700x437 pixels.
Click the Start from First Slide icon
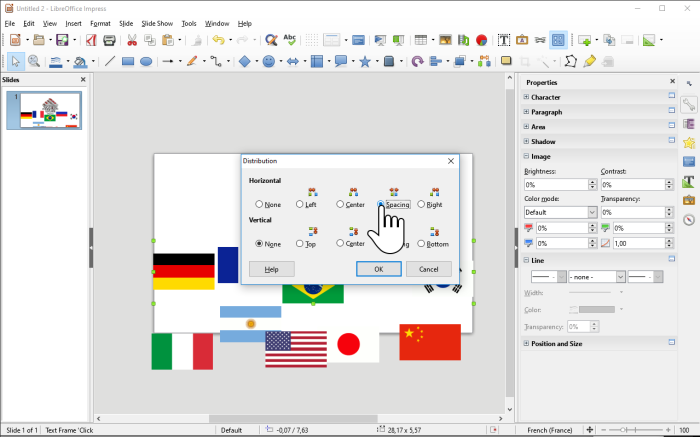point(380,40)
